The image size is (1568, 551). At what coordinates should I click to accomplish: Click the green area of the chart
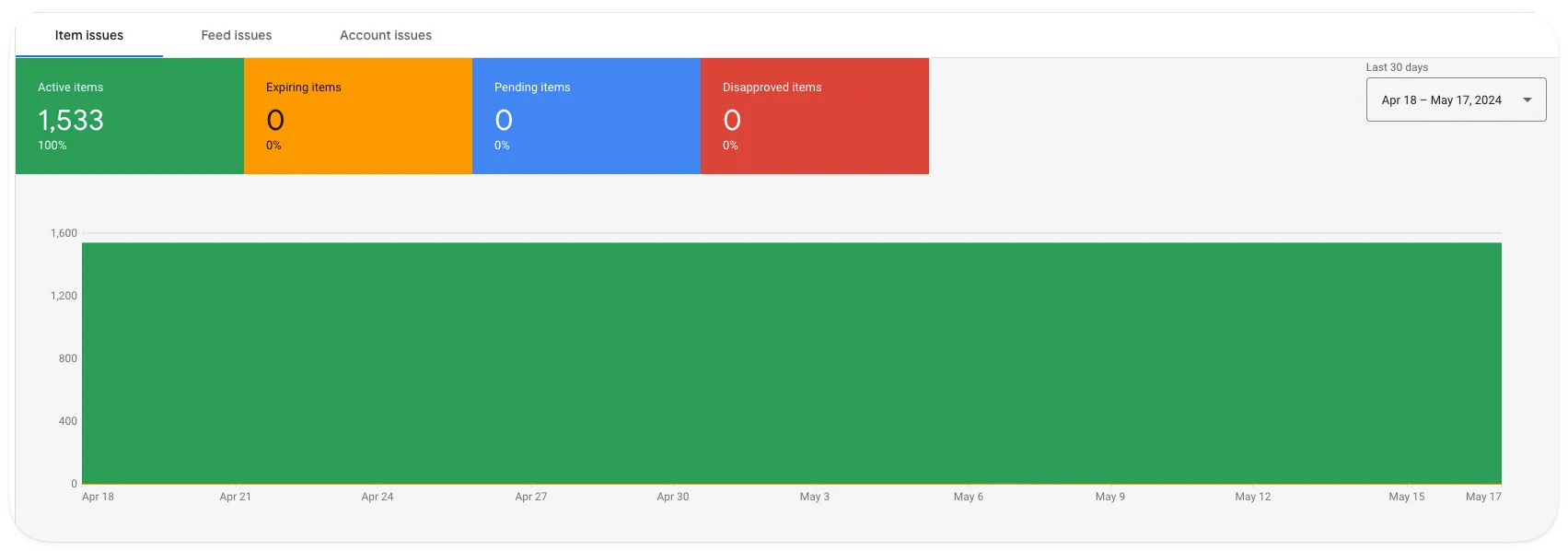pos(792,363)
